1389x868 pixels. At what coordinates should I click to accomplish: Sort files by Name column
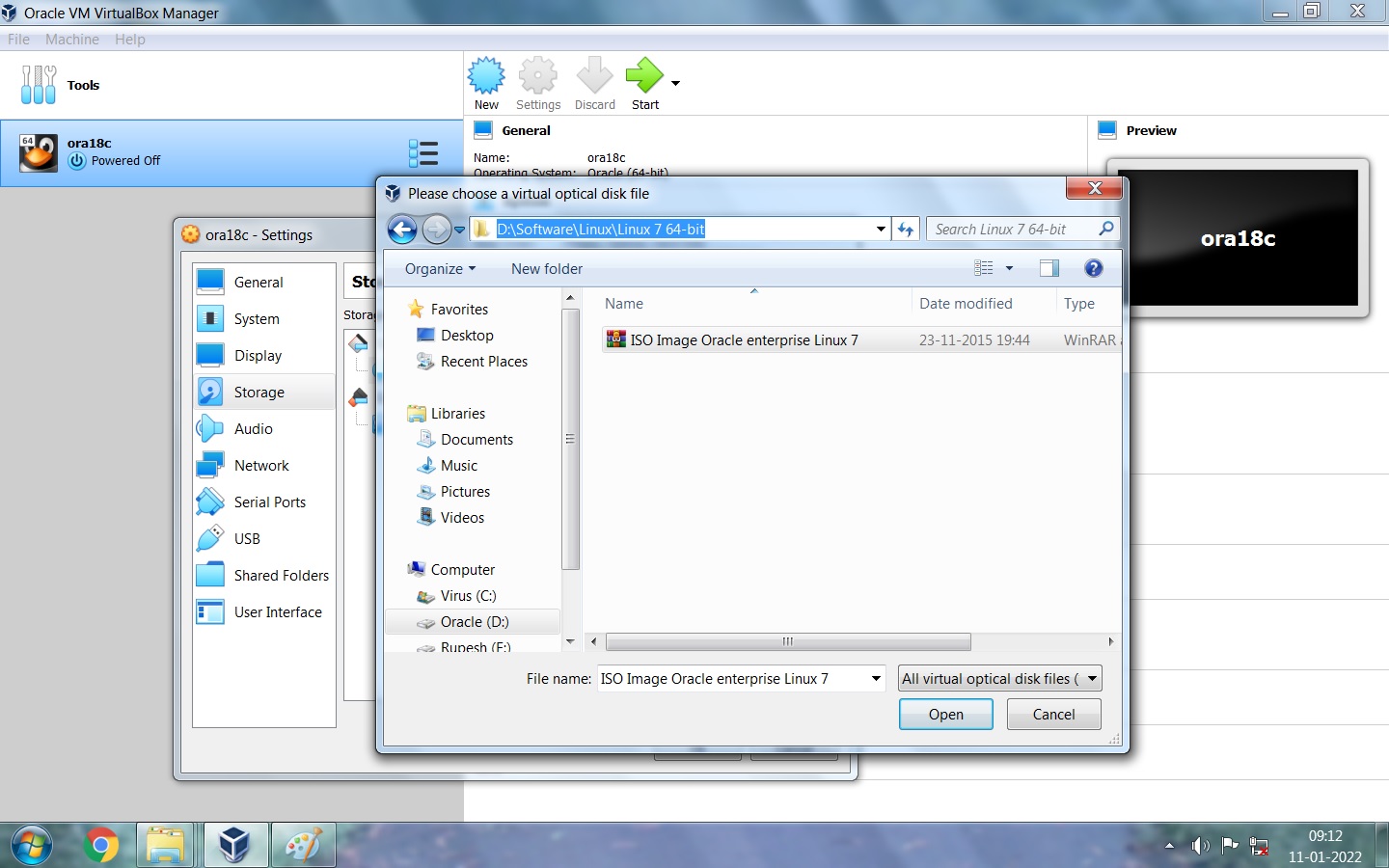pos(754,303)
